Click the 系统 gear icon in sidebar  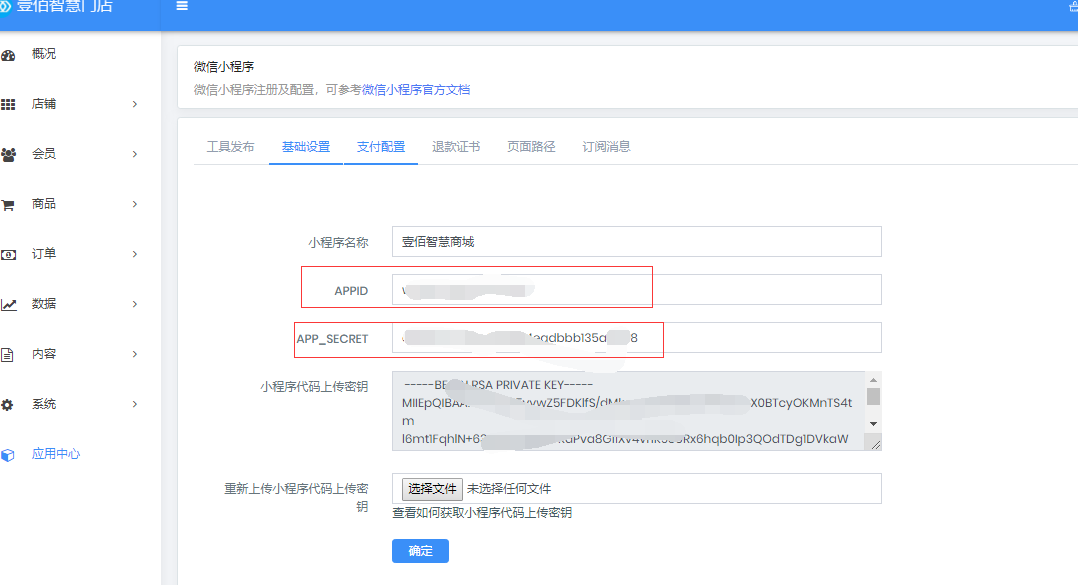(x=8, y=404)
